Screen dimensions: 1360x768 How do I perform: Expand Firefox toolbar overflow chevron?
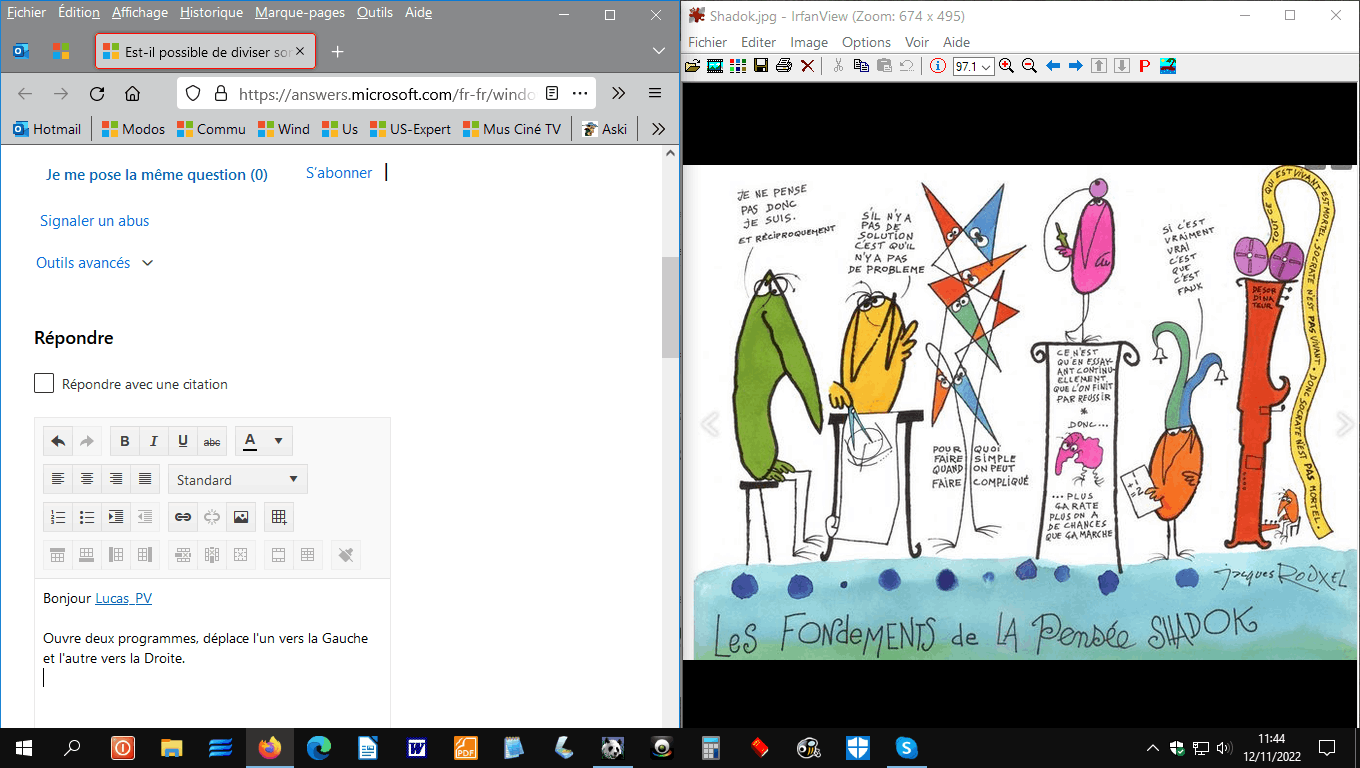[618, 94]
